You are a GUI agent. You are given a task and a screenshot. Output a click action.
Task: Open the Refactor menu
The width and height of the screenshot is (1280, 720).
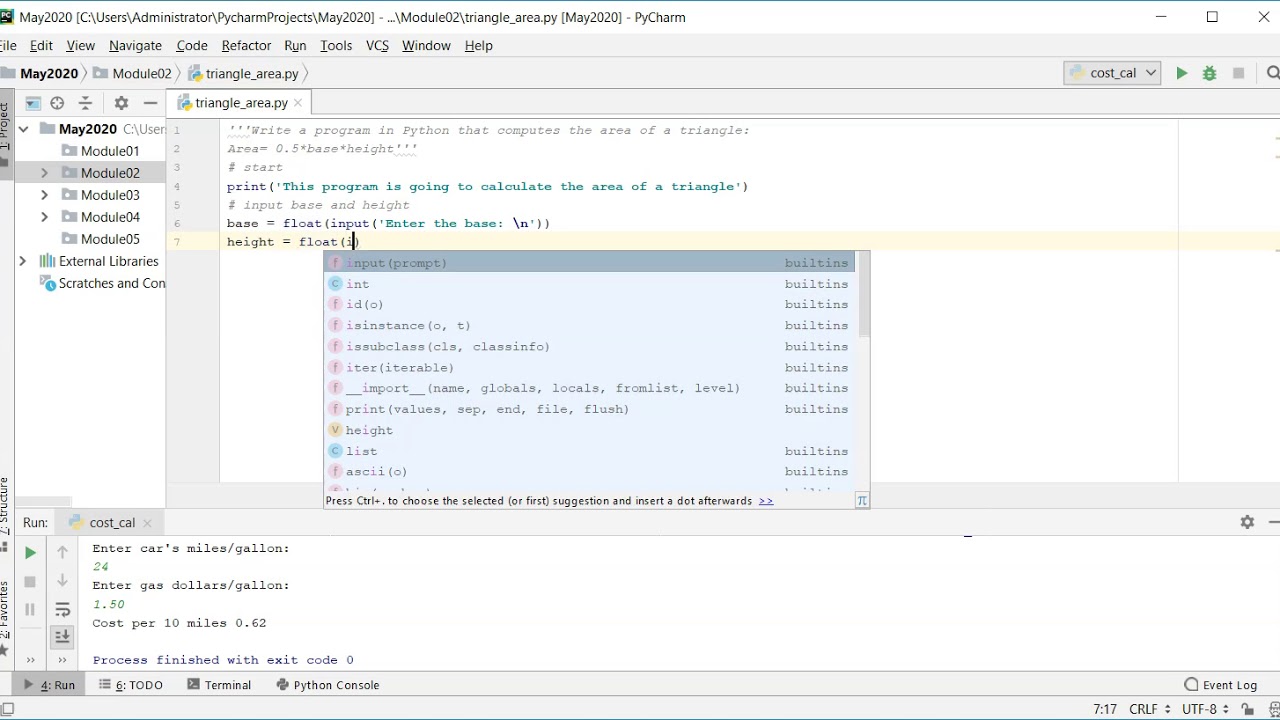246,45
